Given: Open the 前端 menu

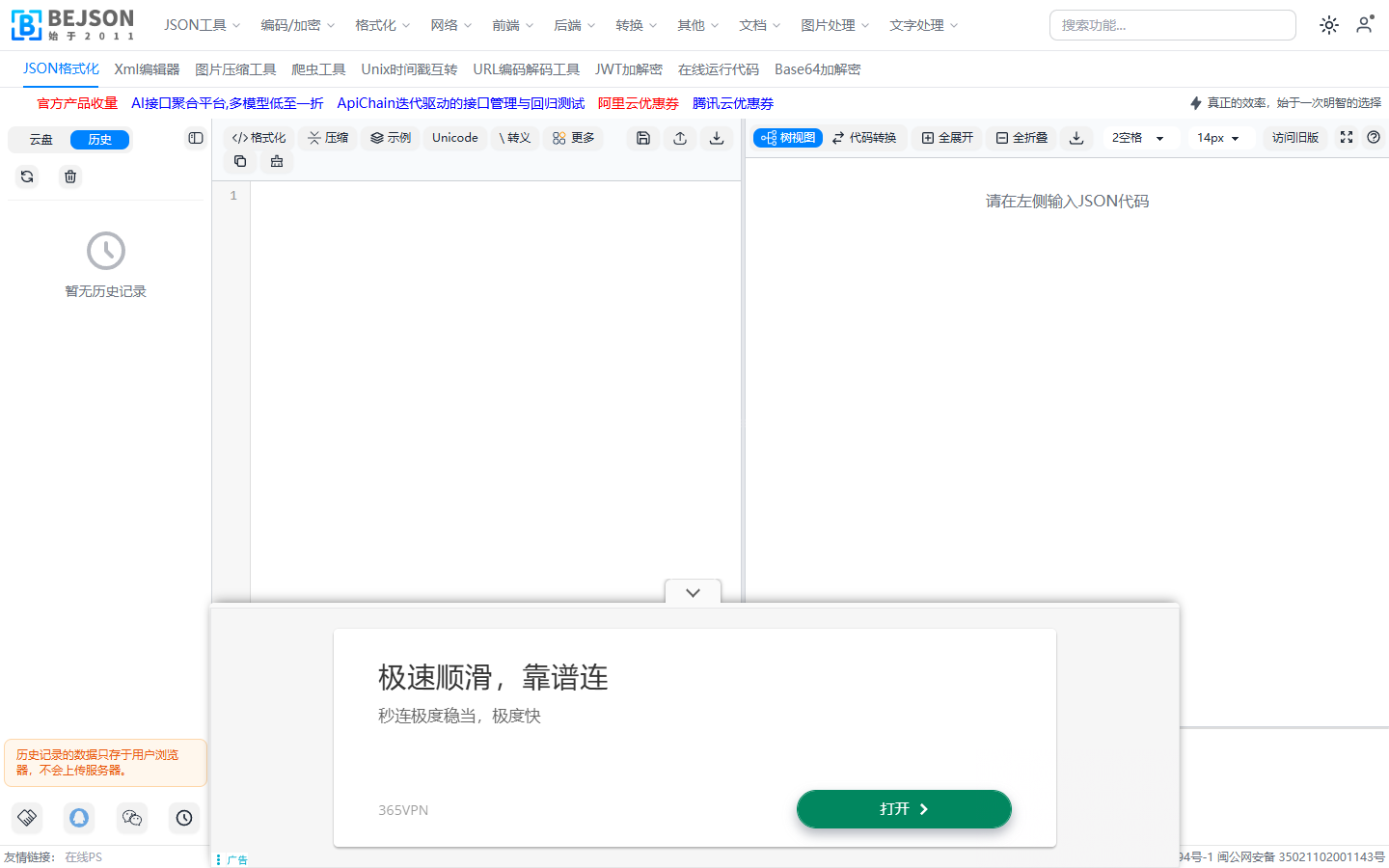Looking at the screenshot, I should coord(512,25).
